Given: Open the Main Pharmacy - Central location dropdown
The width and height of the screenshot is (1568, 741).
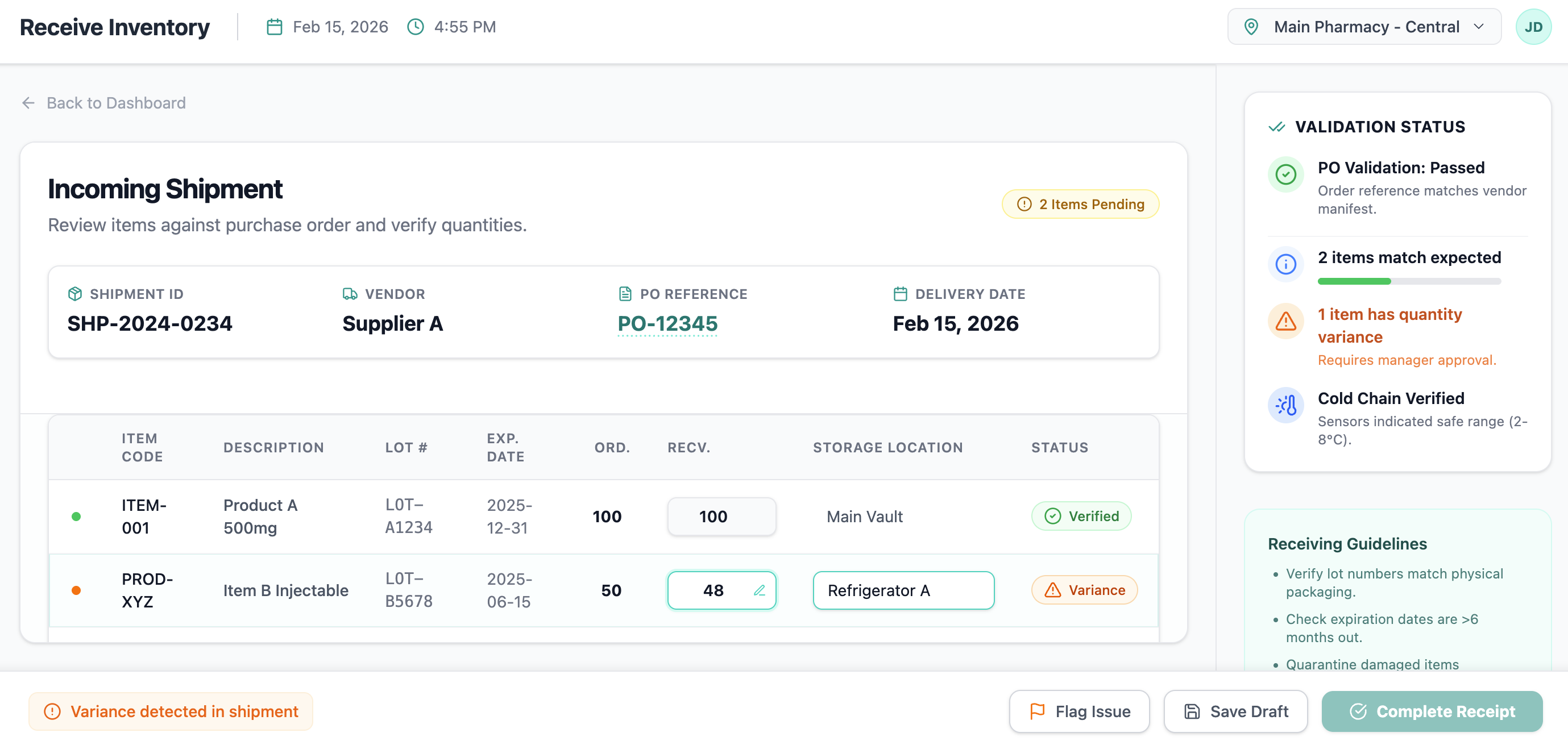Looking at the screenshot, I should click(x=1363, y=26).
